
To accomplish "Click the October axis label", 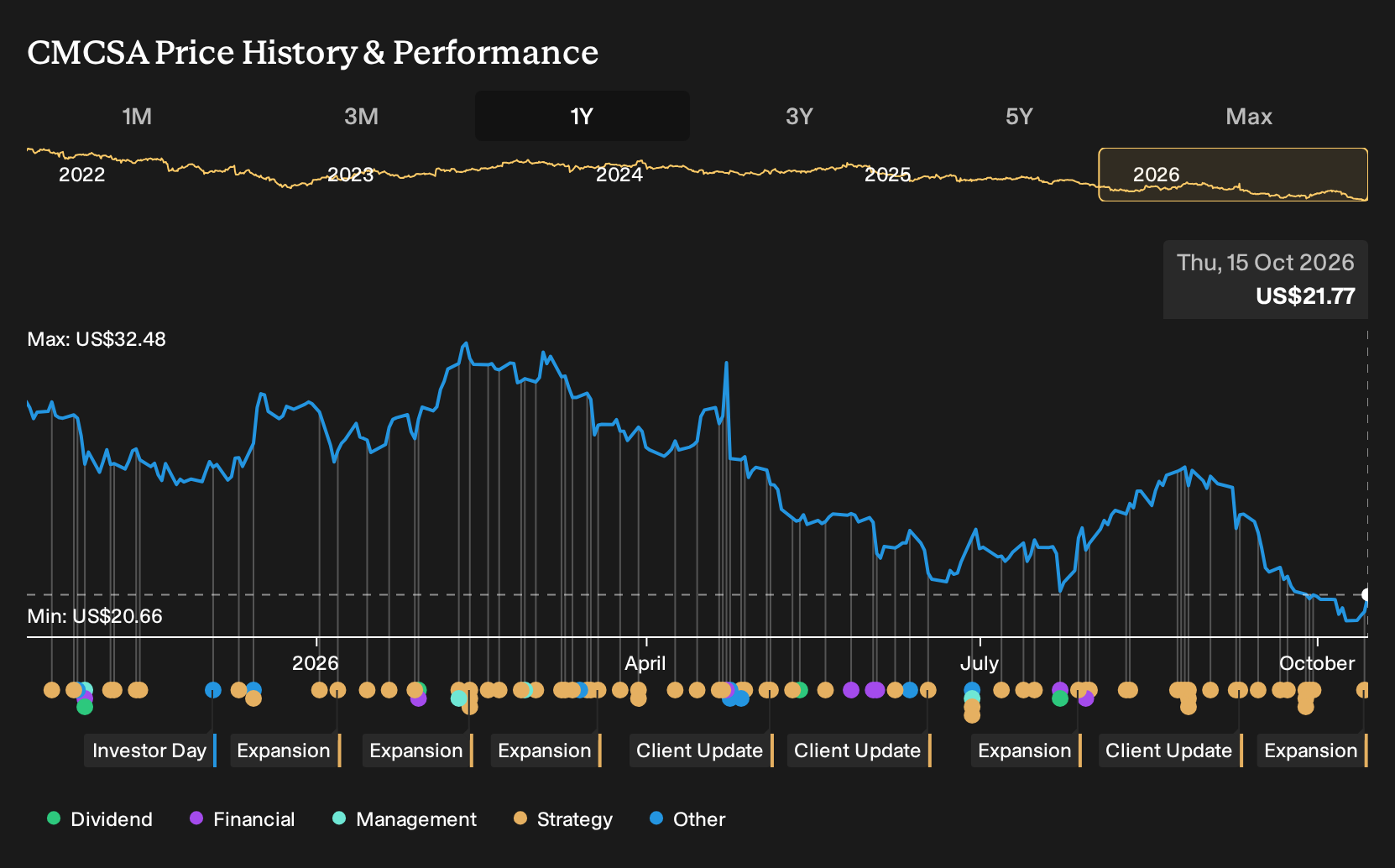I will point(1316,663).
